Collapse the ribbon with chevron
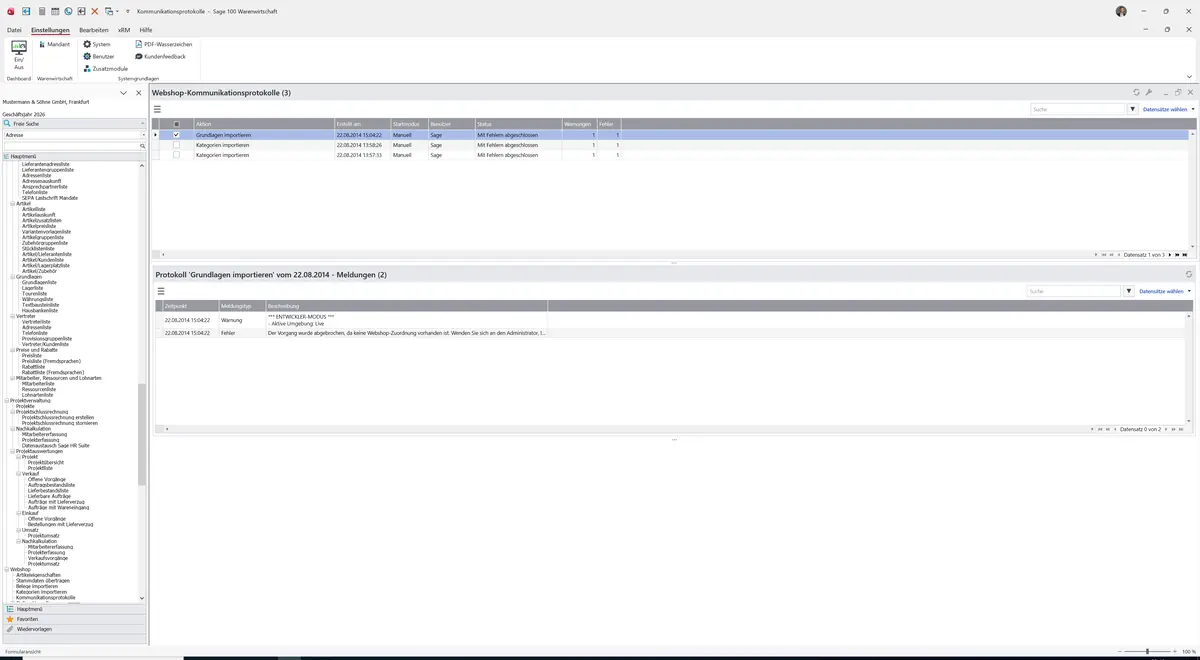 click(x=1189, y=77)
